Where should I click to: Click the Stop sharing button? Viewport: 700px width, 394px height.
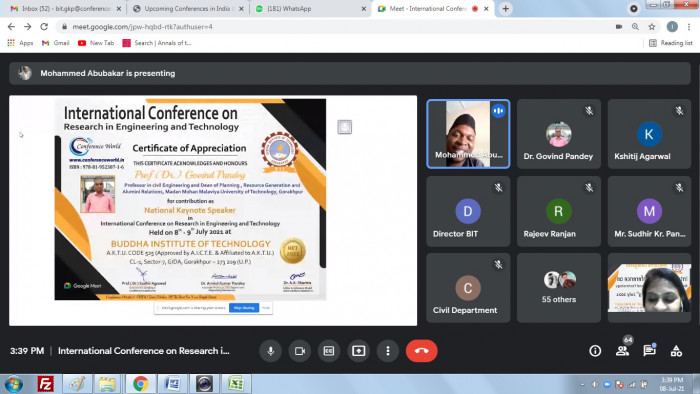pos(244,308)
